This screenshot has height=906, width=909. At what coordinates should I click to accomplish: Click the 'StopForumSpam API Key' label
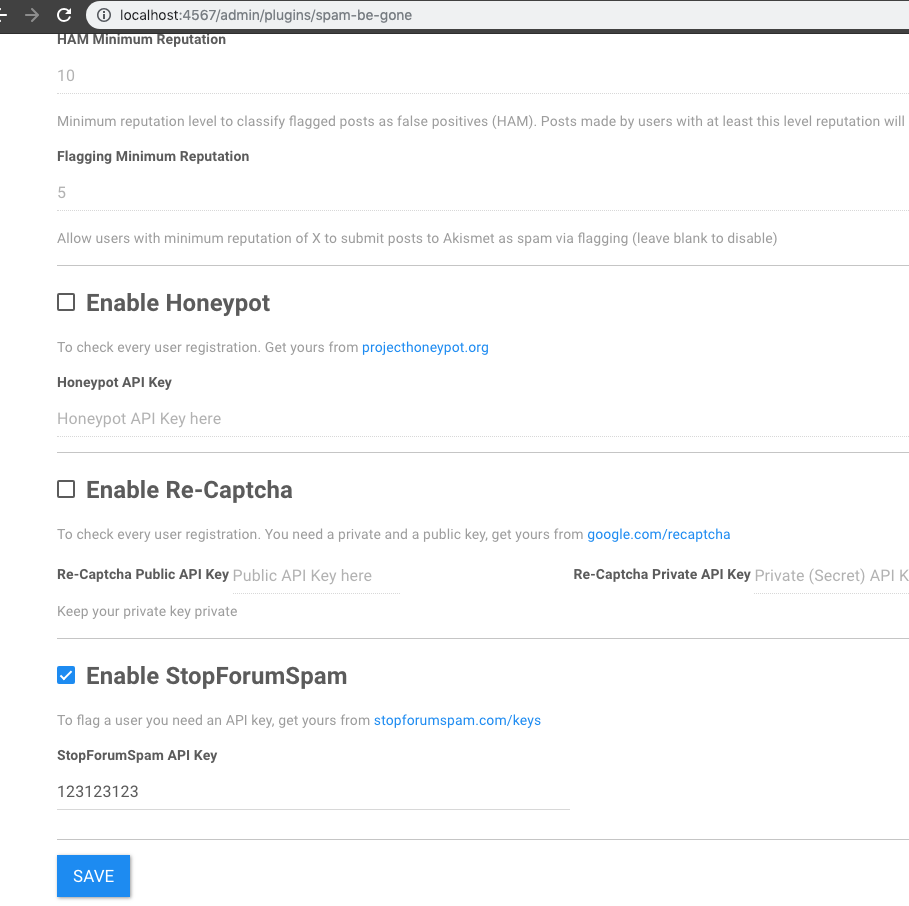point(137,755)
